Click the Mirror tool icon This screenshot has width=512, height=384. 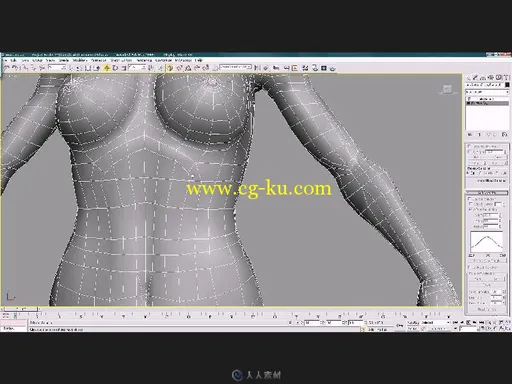pyautogui.click(x=258, y=68)
